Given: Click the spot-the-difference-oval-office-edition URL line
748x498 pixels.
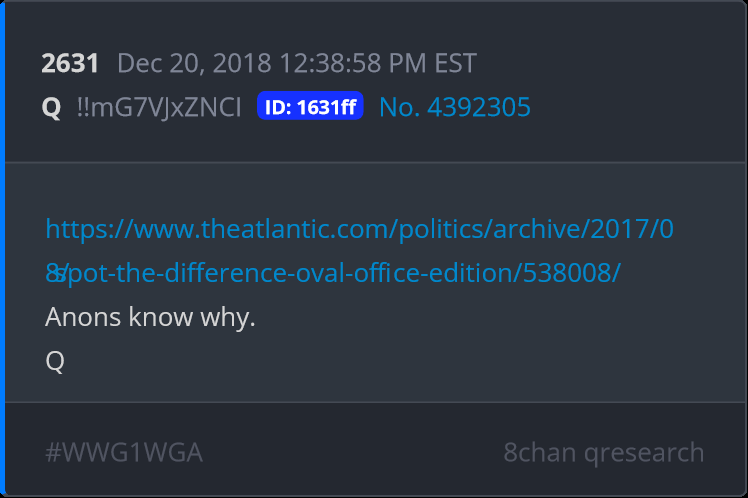Looking at the screenshot, I should coord(333,273).
